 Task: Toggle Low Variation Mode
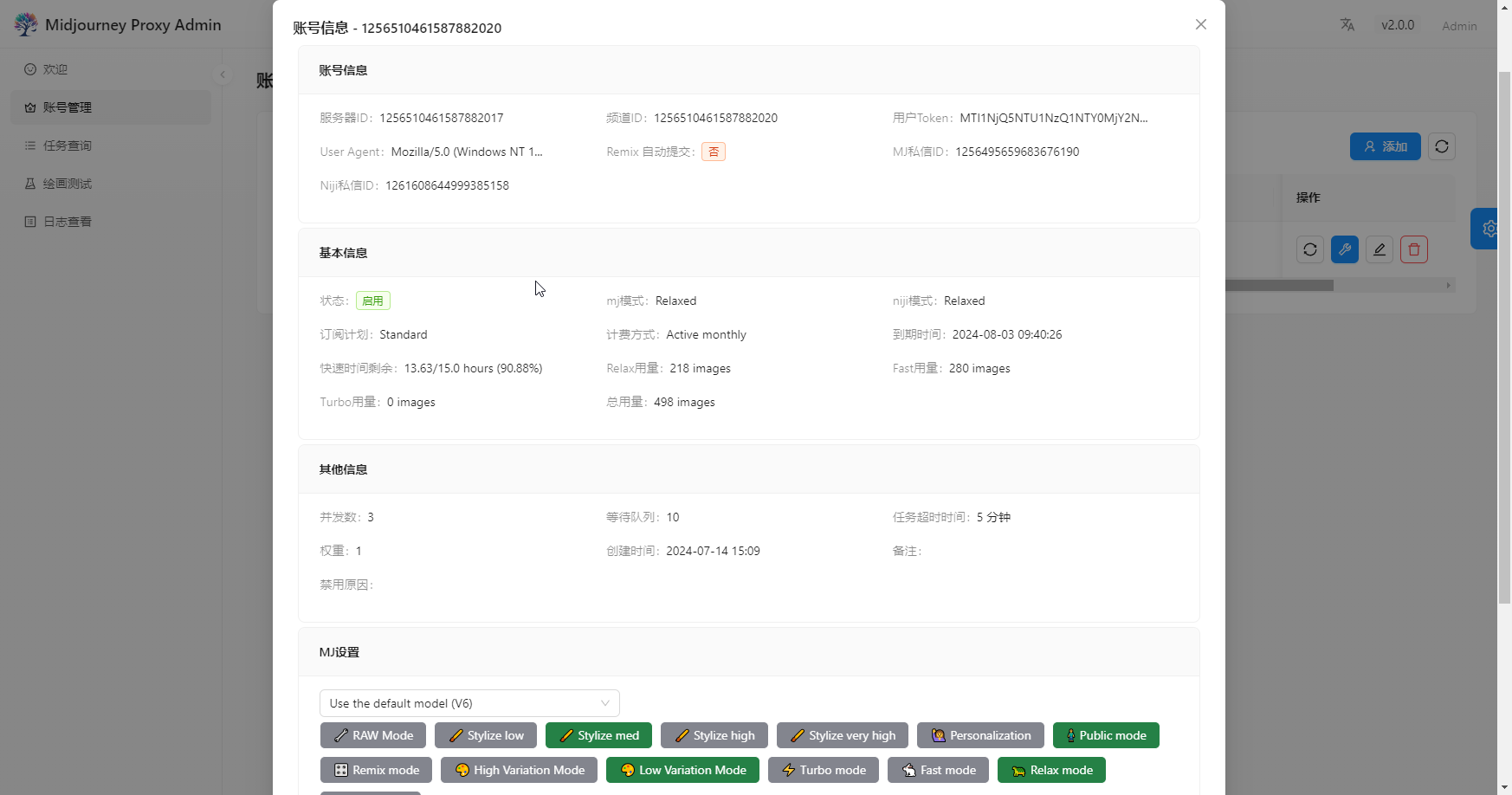682,770
